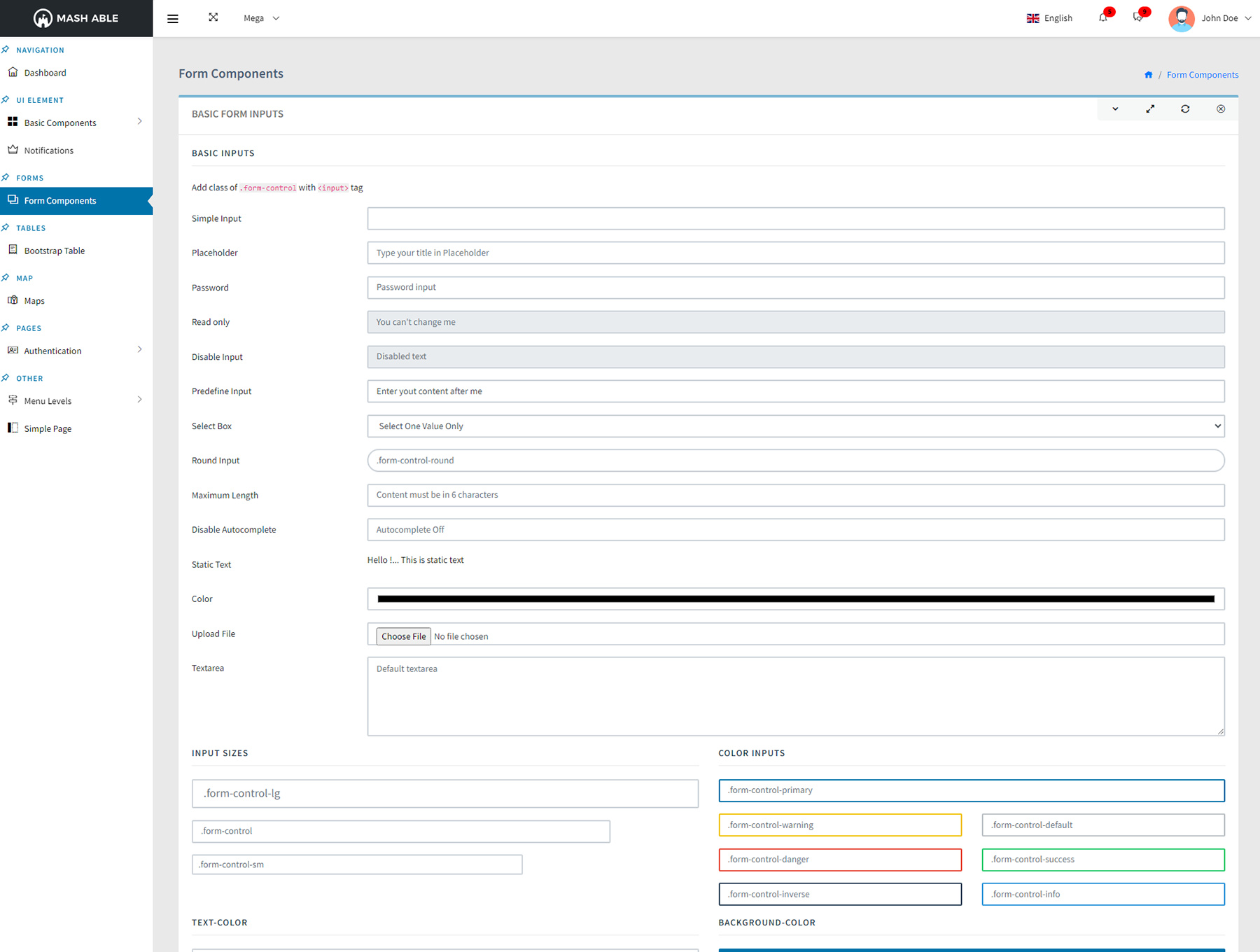
Task: Open the Mega dropdown menu
Action: (261, 18)
